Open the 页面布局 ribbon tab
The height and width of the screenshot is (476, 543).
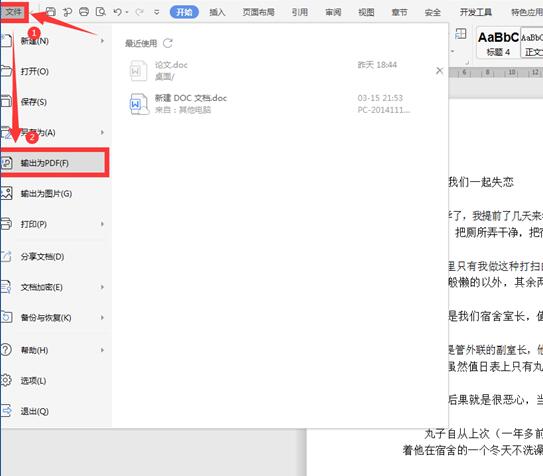click(258, 12)
